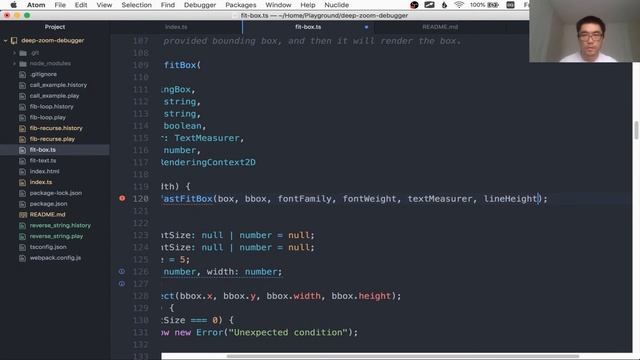Click the vertical scrollbar thumb of the editor
Image resolution: width=640 pixels, height=360 pixels.
(x=636, y=131)
